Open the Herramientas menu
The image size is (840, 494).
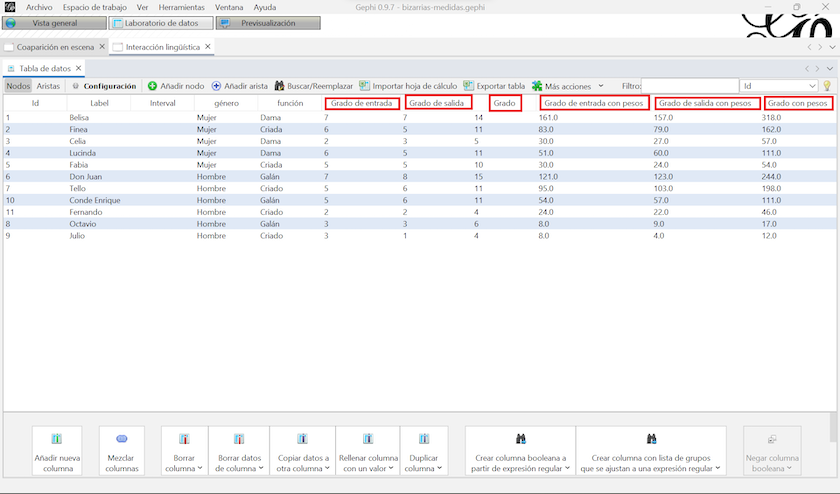(181, 7)
